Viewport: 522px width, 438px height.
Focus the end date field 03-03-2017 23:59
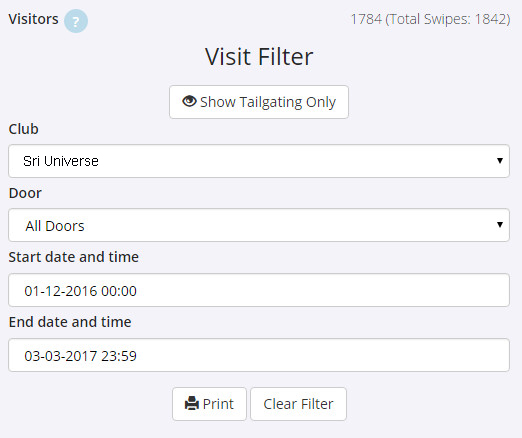(x=259, y=355)
